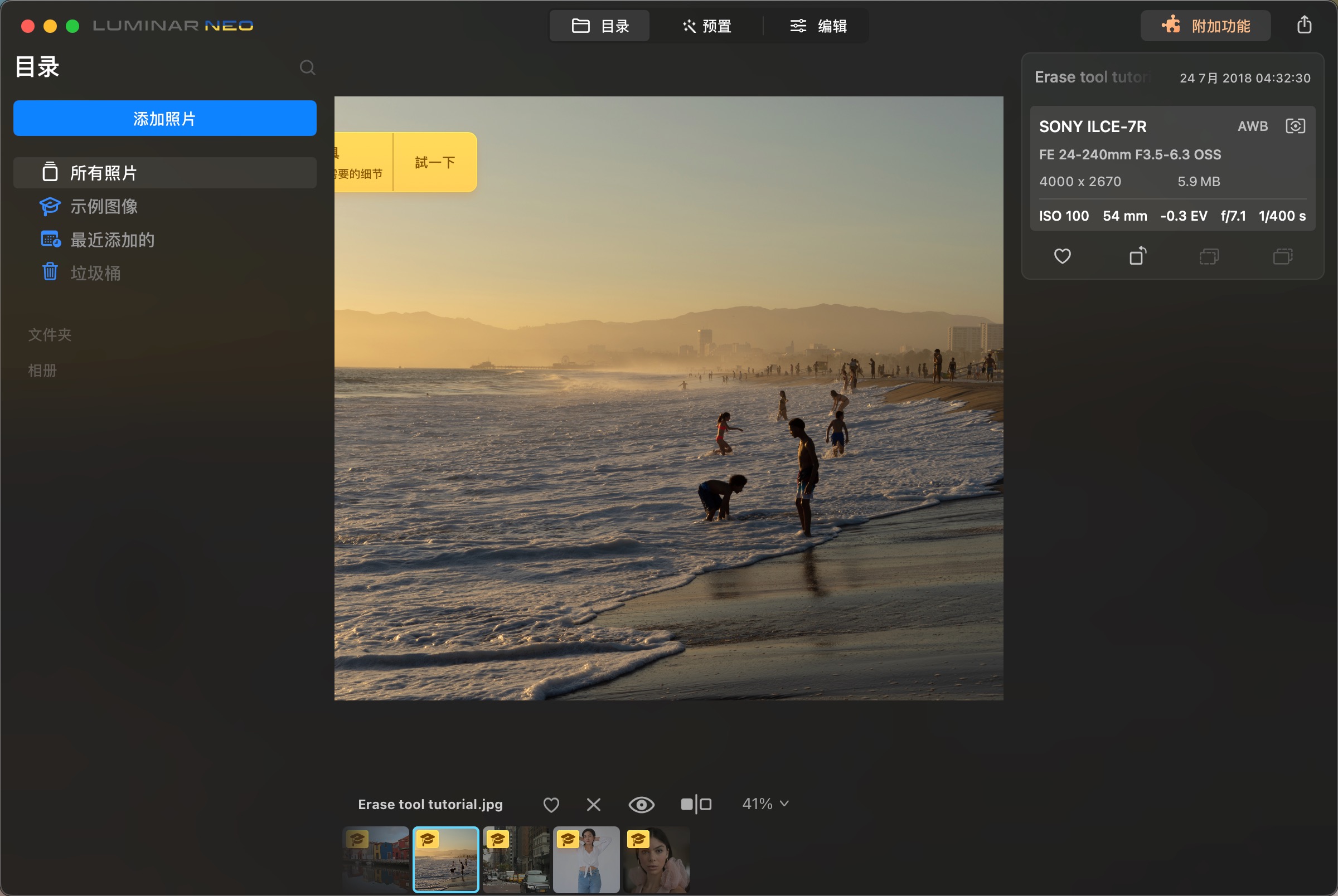Click the Erase tool tutorial.jpg filename
1338x896 pixels.
click(430, 805)
